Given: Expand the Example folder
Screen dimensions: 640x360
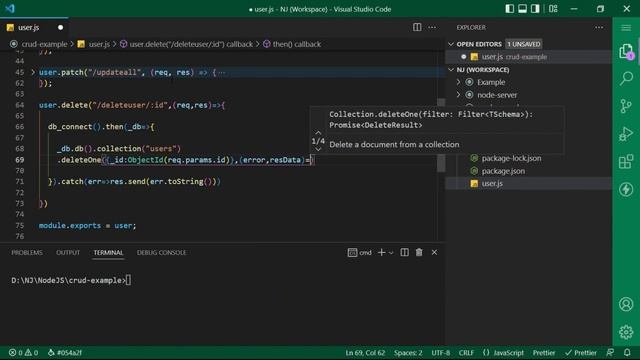Looking at the screenshot, I should pos(458,82).
